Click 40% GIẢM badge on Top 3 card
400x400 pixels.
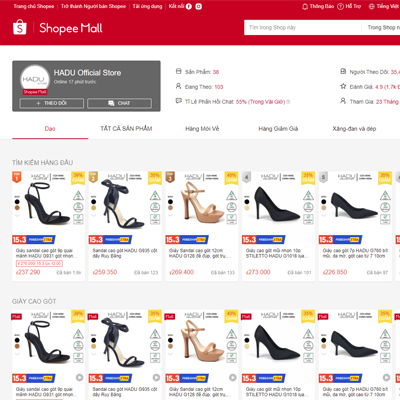point(232,178)
